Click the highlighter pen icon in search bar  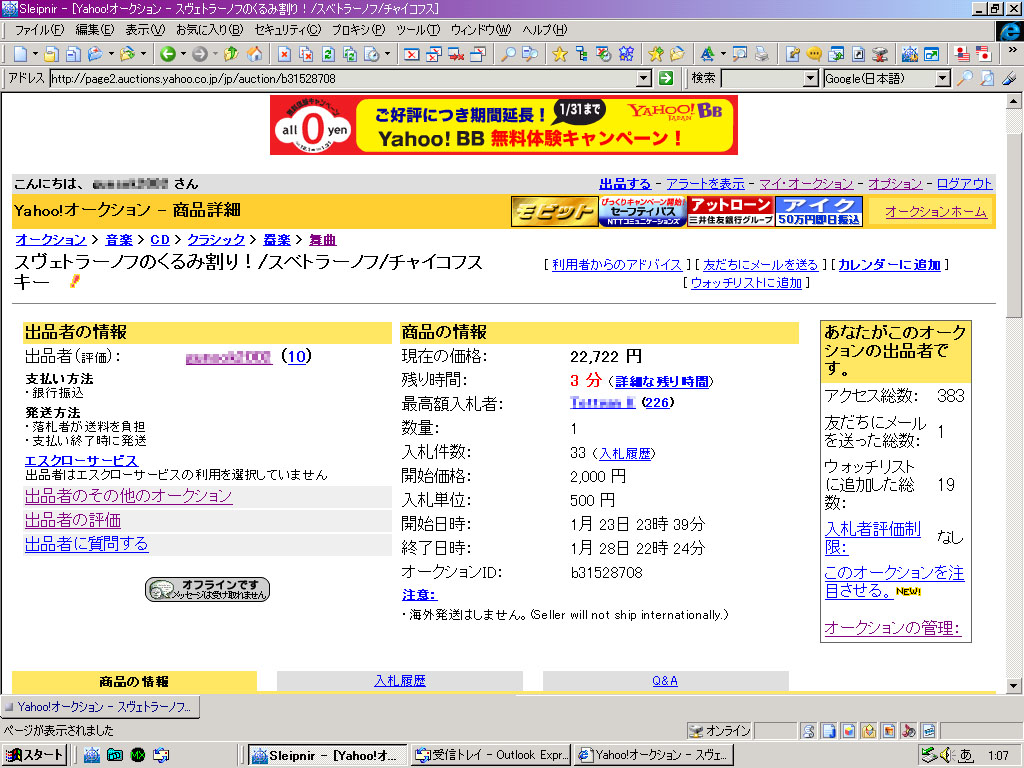click(x=1009, y=78)
